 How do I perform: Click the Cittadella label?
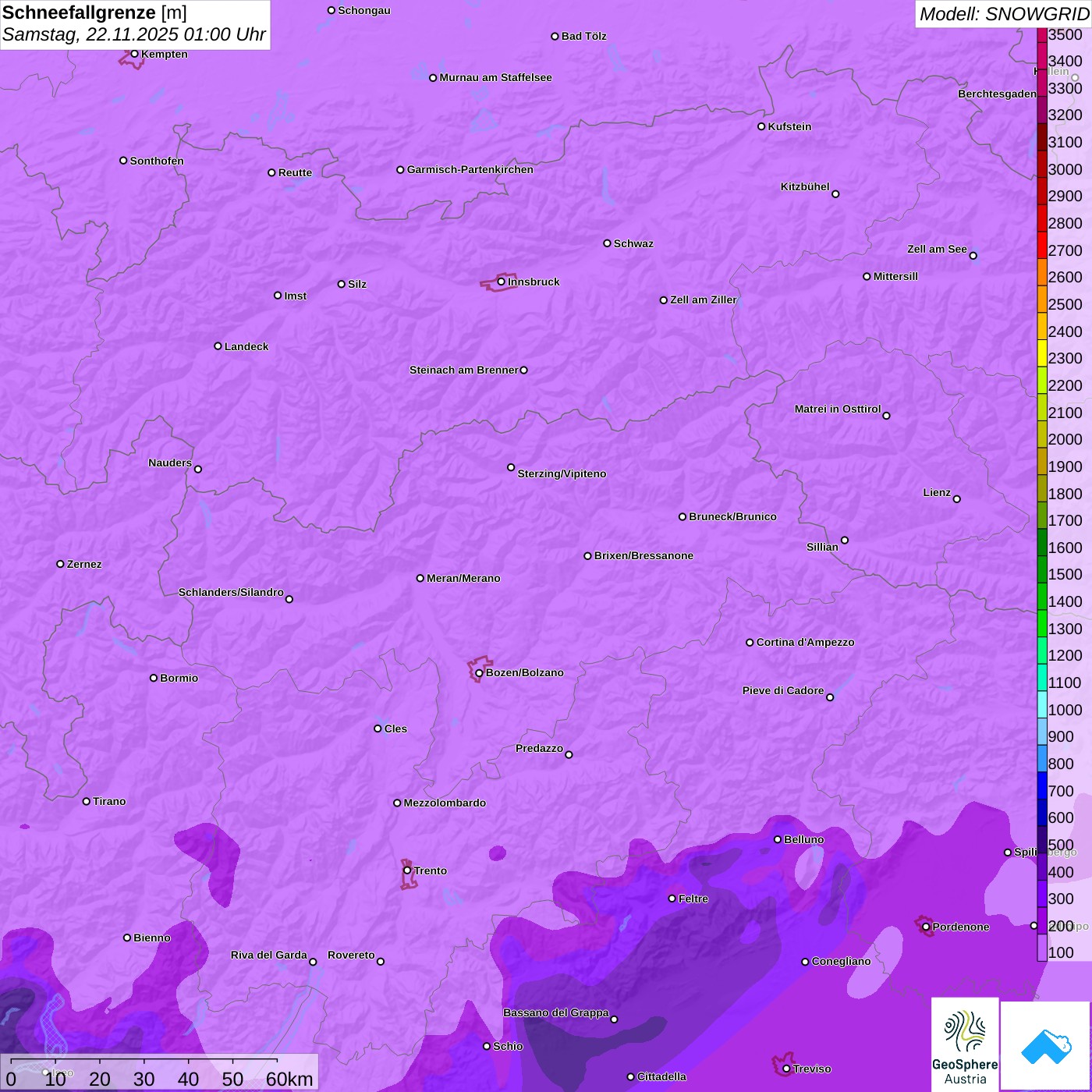(x=662, y=1076)
